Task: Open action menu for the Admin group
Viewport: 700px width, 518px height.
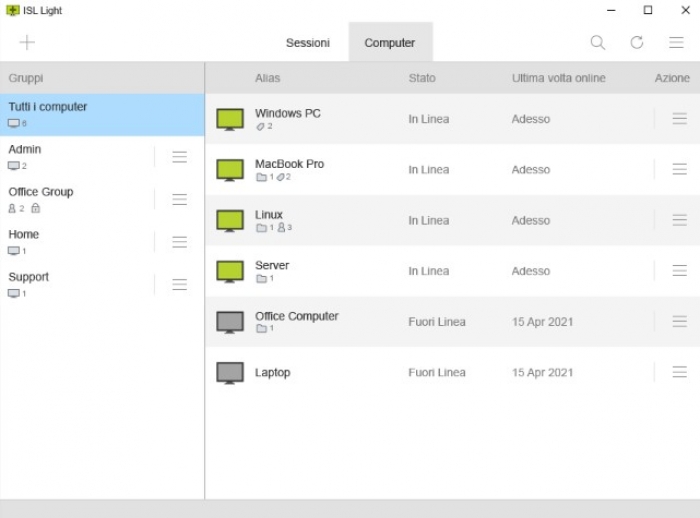Action: (180, 157)
